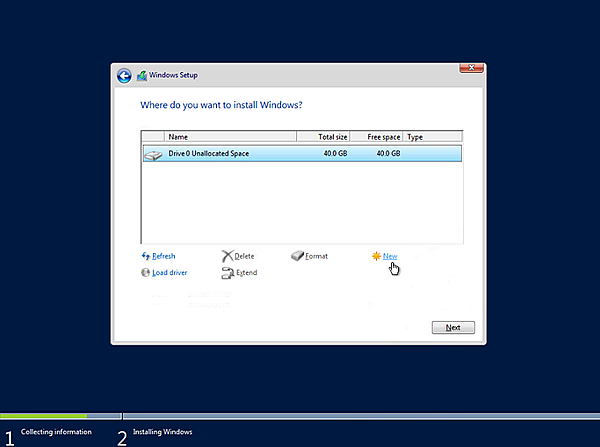Select the Drive 0 Unallocated Space row
The width and height of the screenshot is (600, 447).
[300, 154]
